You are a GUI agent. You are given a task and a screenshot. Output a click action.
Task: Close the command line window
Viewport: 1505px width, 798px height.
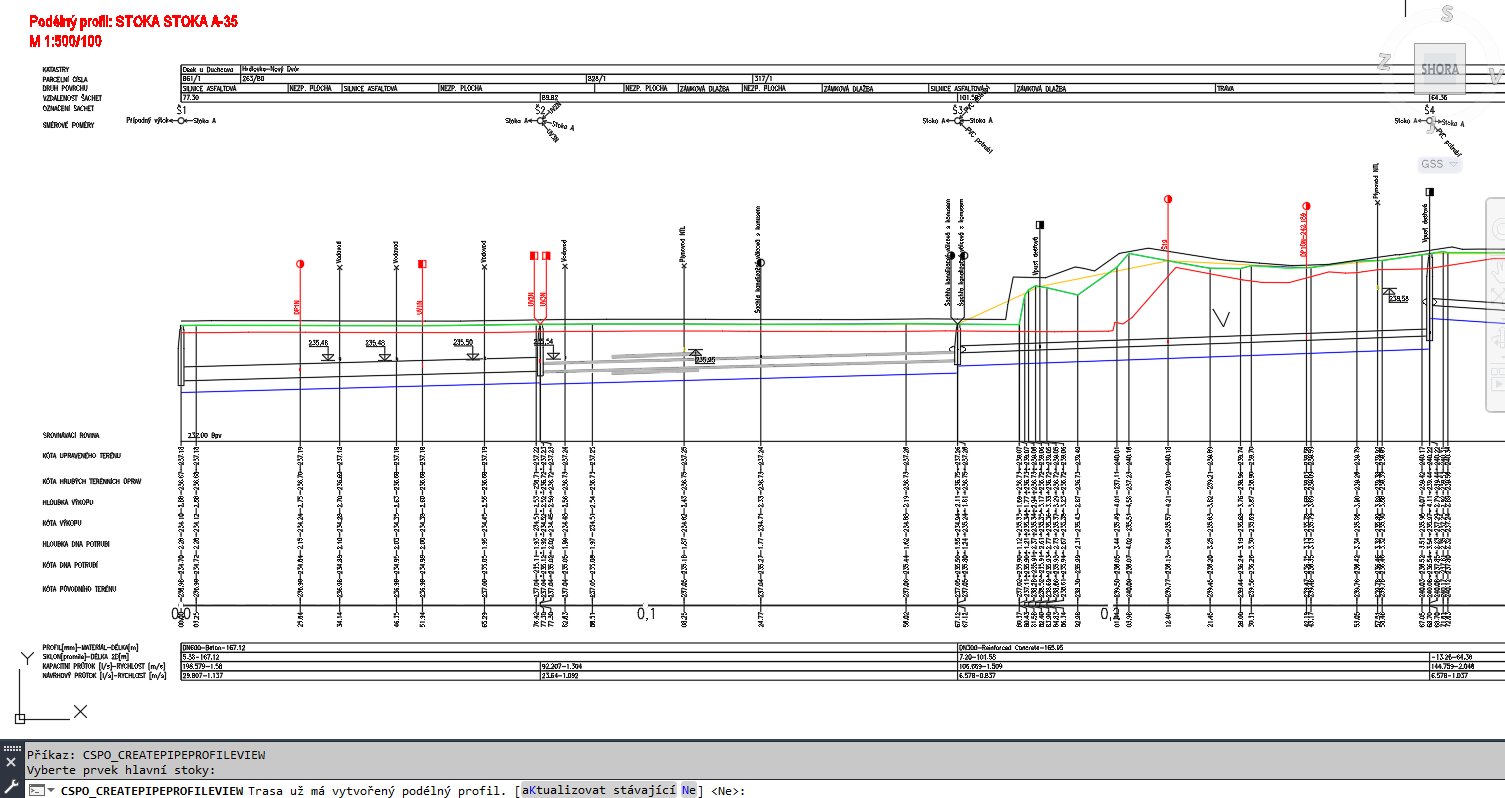click(x=10, y=762)
